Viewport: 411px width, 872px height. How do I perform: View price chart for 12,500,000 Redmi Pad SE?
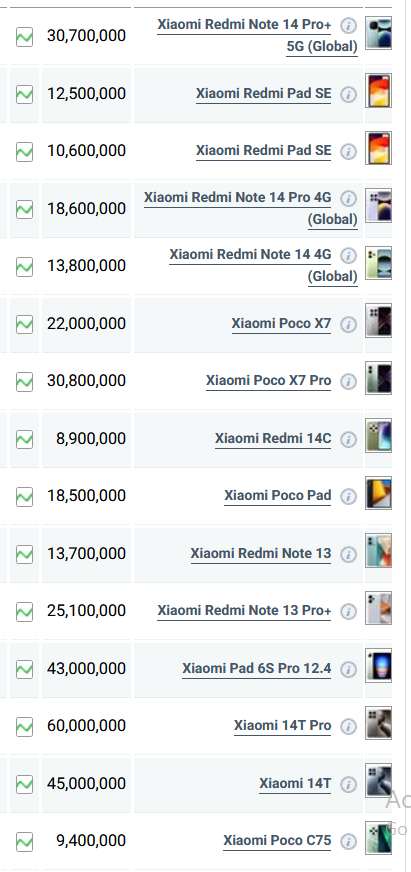click(x=24, y=94)
